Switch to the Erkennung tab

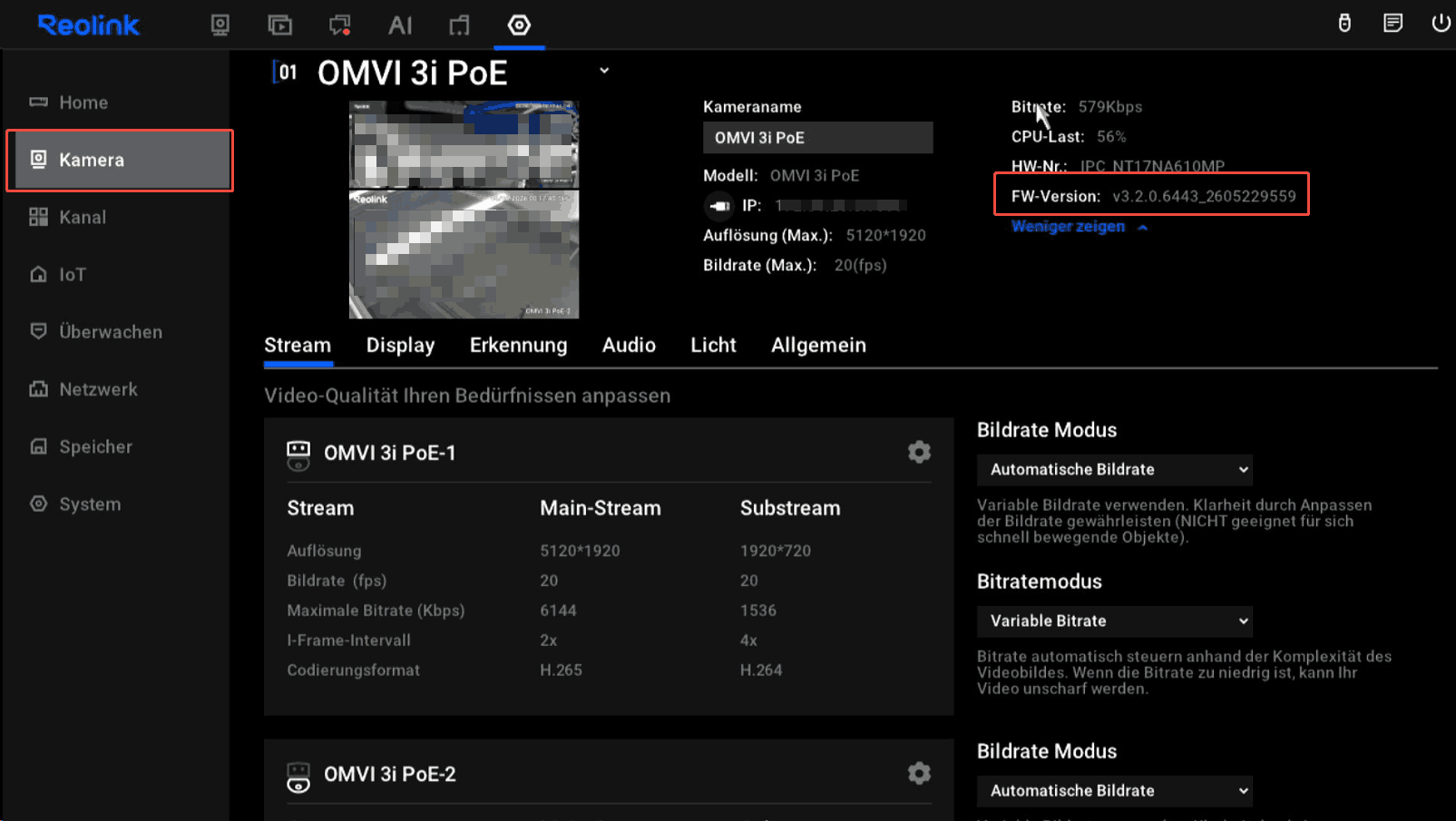tap(518, 346)
